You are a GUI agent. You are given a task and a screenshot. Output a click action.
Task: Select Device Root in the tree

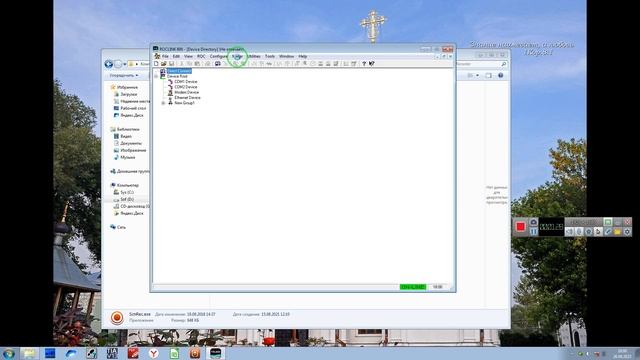coord(177,76)
